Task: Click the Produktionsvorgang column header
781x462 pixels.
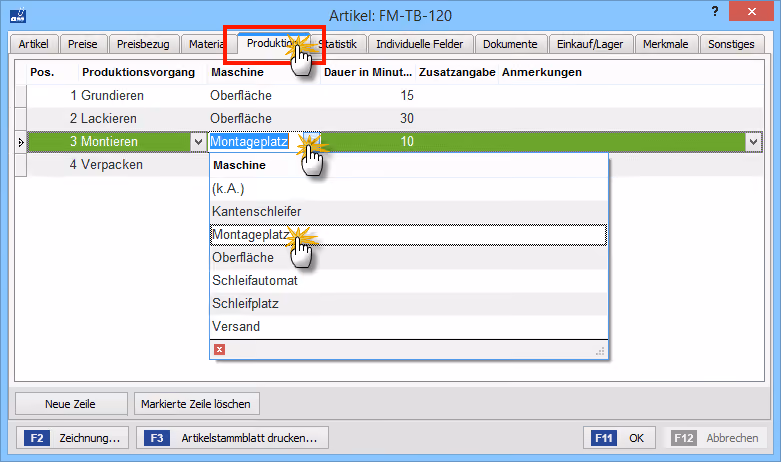Action: click(x=143, y=72)
